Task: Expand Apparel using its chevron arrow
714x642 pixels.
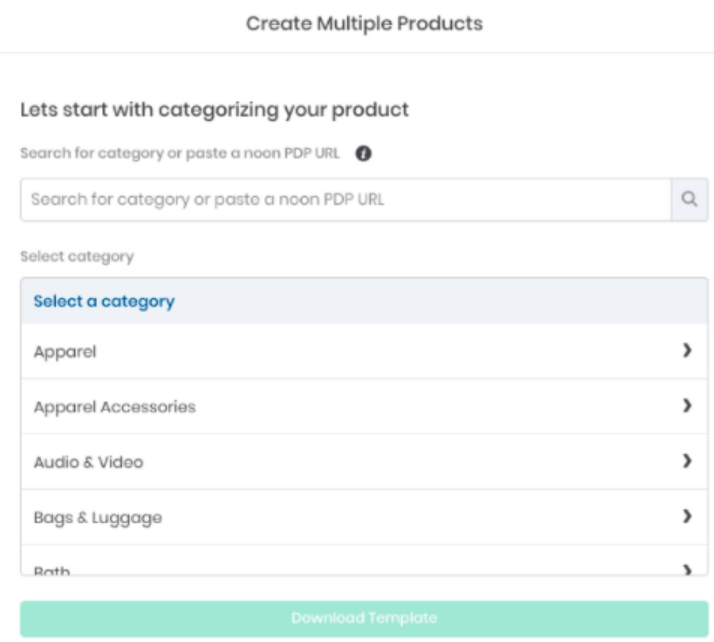Action: tap(686, 351)
